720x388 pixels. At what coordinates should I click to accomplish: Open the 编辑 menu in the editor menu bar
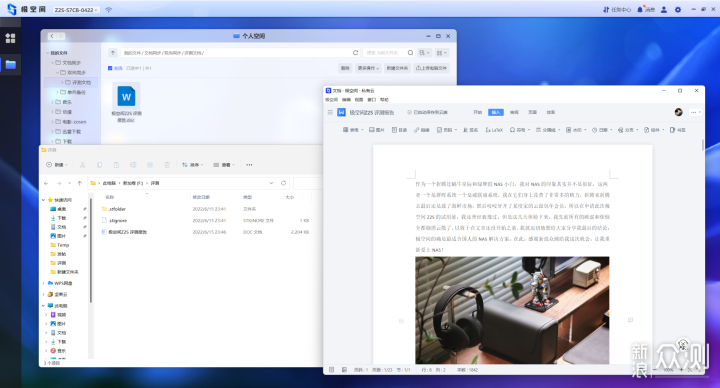click(346, 100)
